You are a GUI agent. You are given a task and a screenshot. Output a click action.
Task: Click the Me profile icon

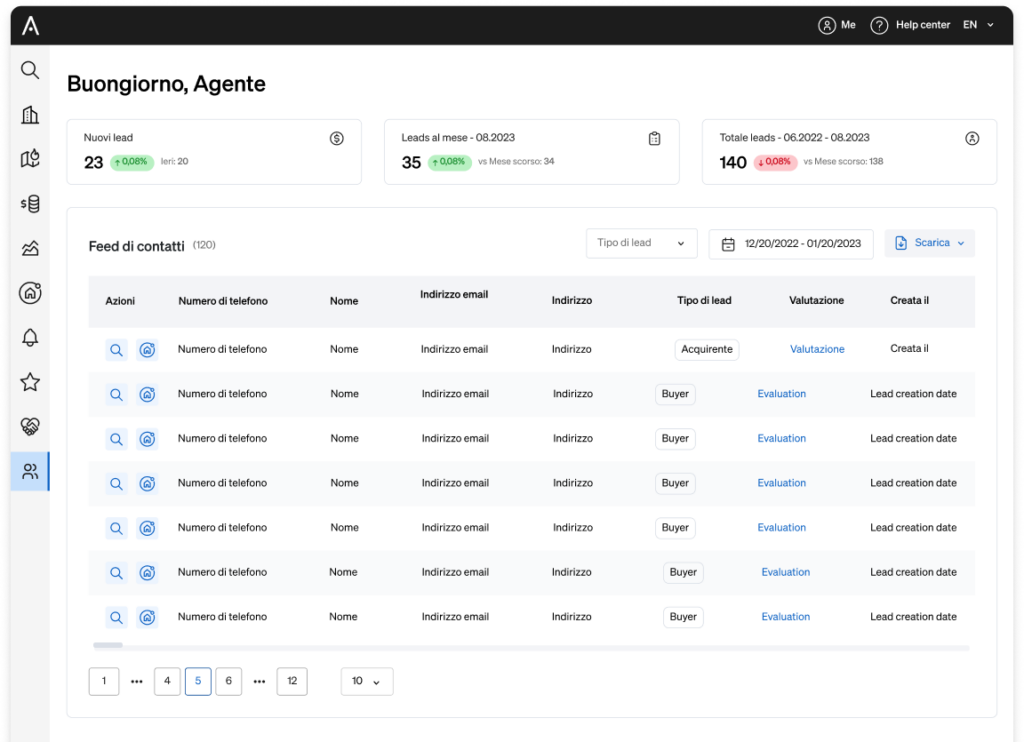(x=827, y=25)
